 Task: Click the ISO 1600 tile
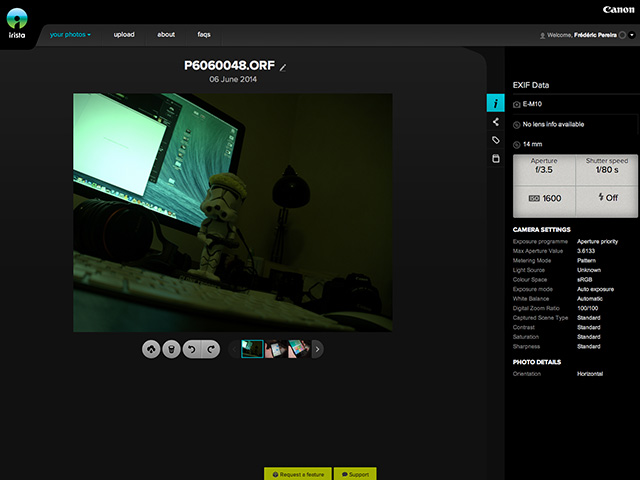544,201
